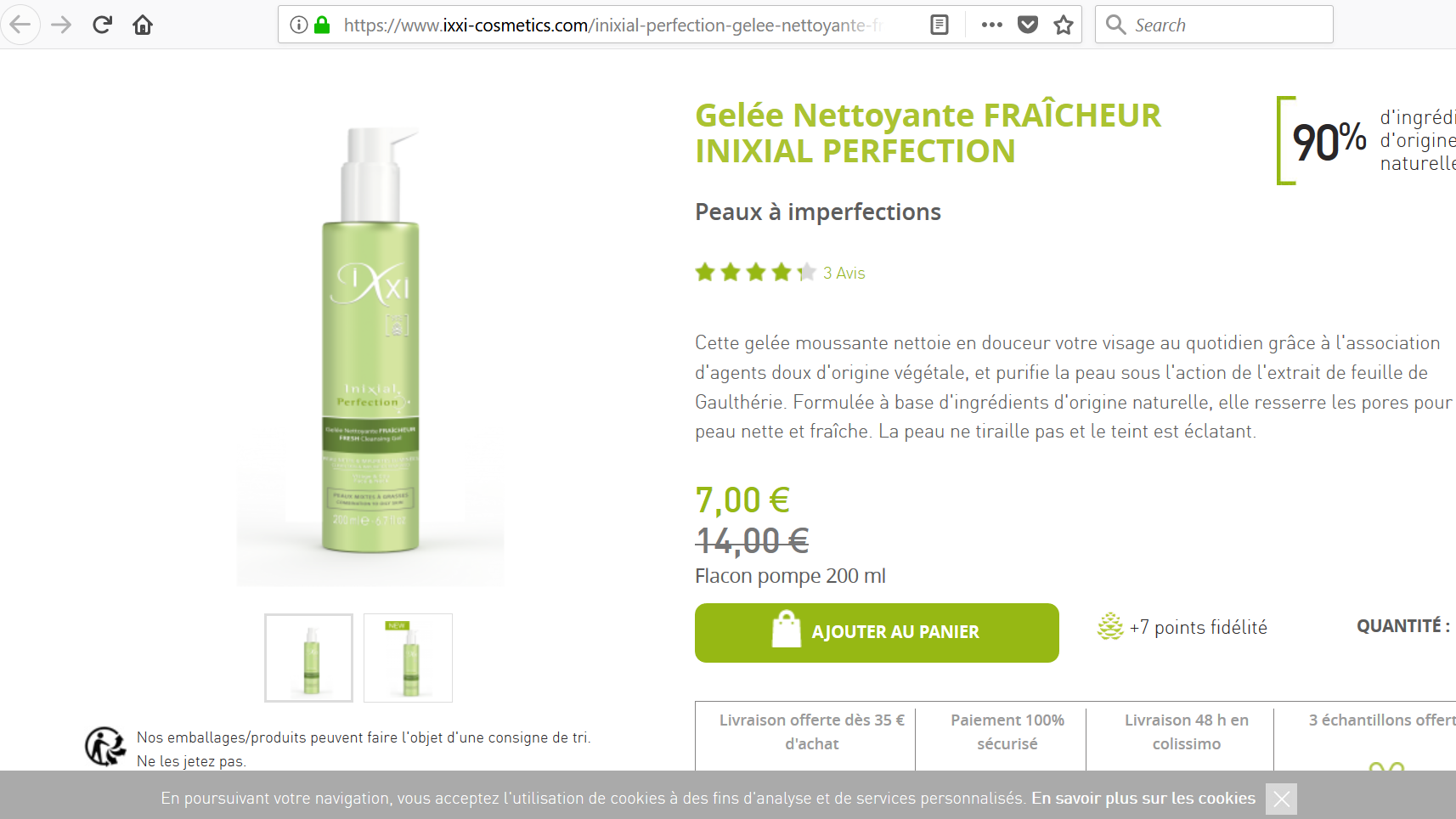This screenshot has width=1456, height=819.
Task: Click the browser Search field
Action: pos(1214,25)
